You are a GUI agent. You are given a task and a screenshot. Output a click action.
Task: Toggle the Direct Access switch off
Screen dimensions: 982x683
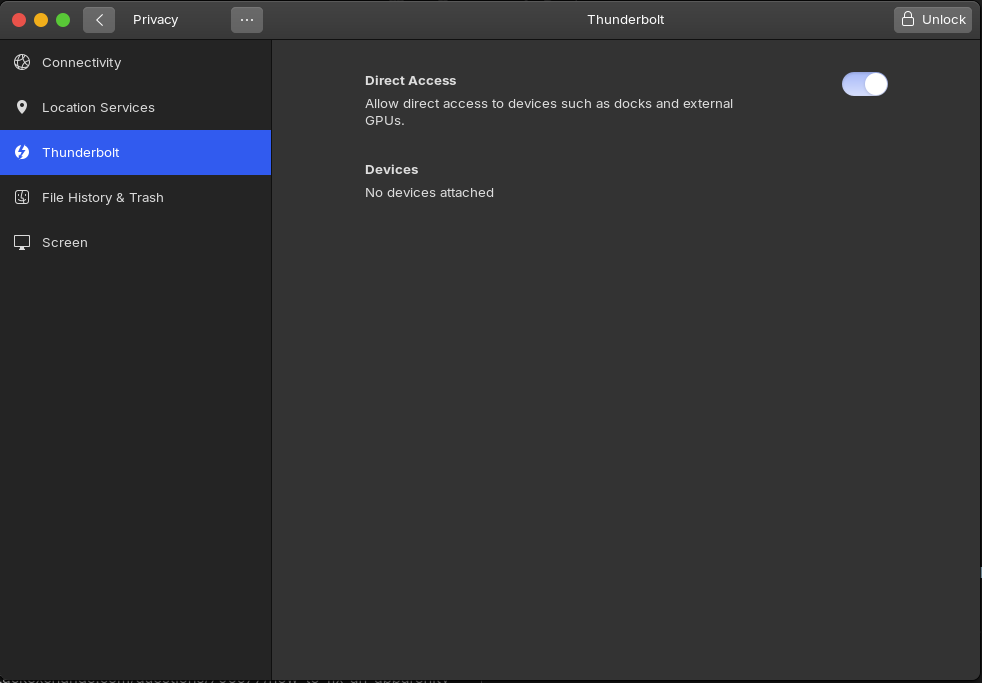[864, 84]
